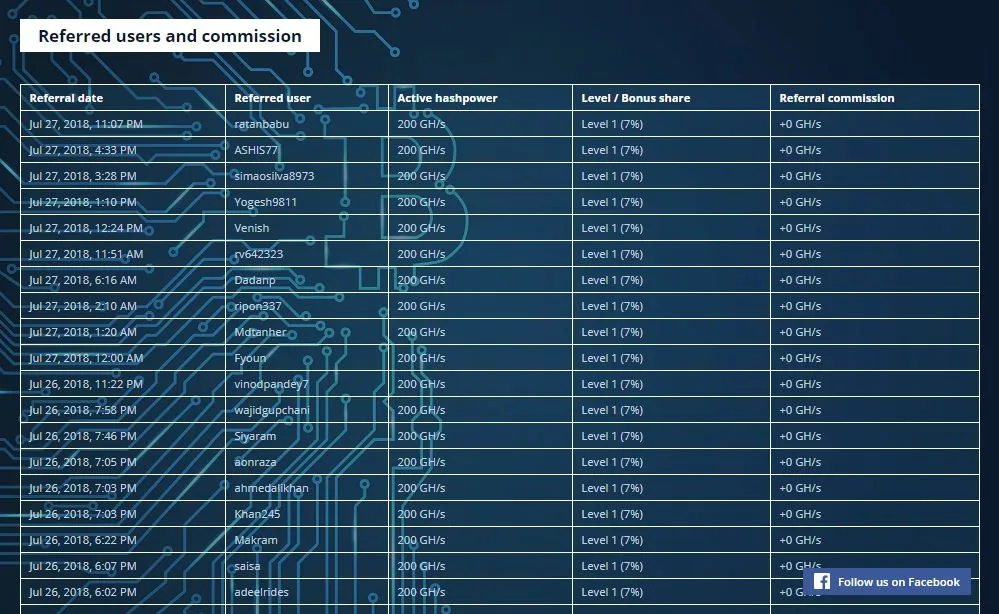Click date Jul 26, 2018, 7:58 PM
999x614 pixels.
tap(83, 410)
